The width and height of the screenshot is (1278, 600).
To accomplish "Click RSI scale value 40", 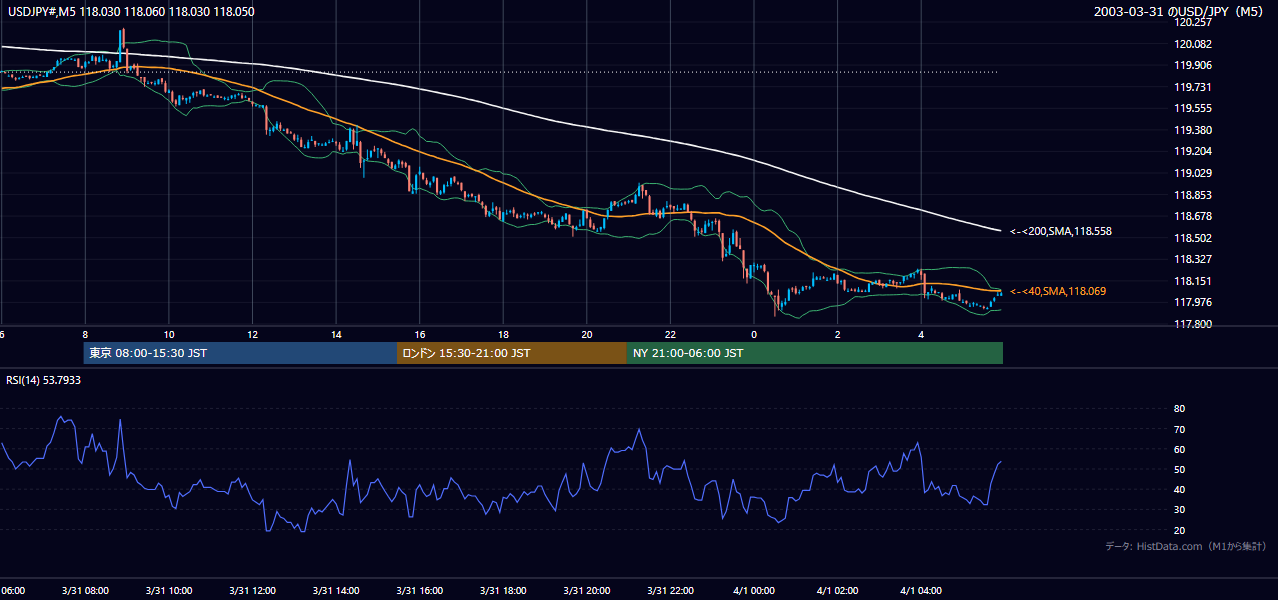I will click(1179, 489).
